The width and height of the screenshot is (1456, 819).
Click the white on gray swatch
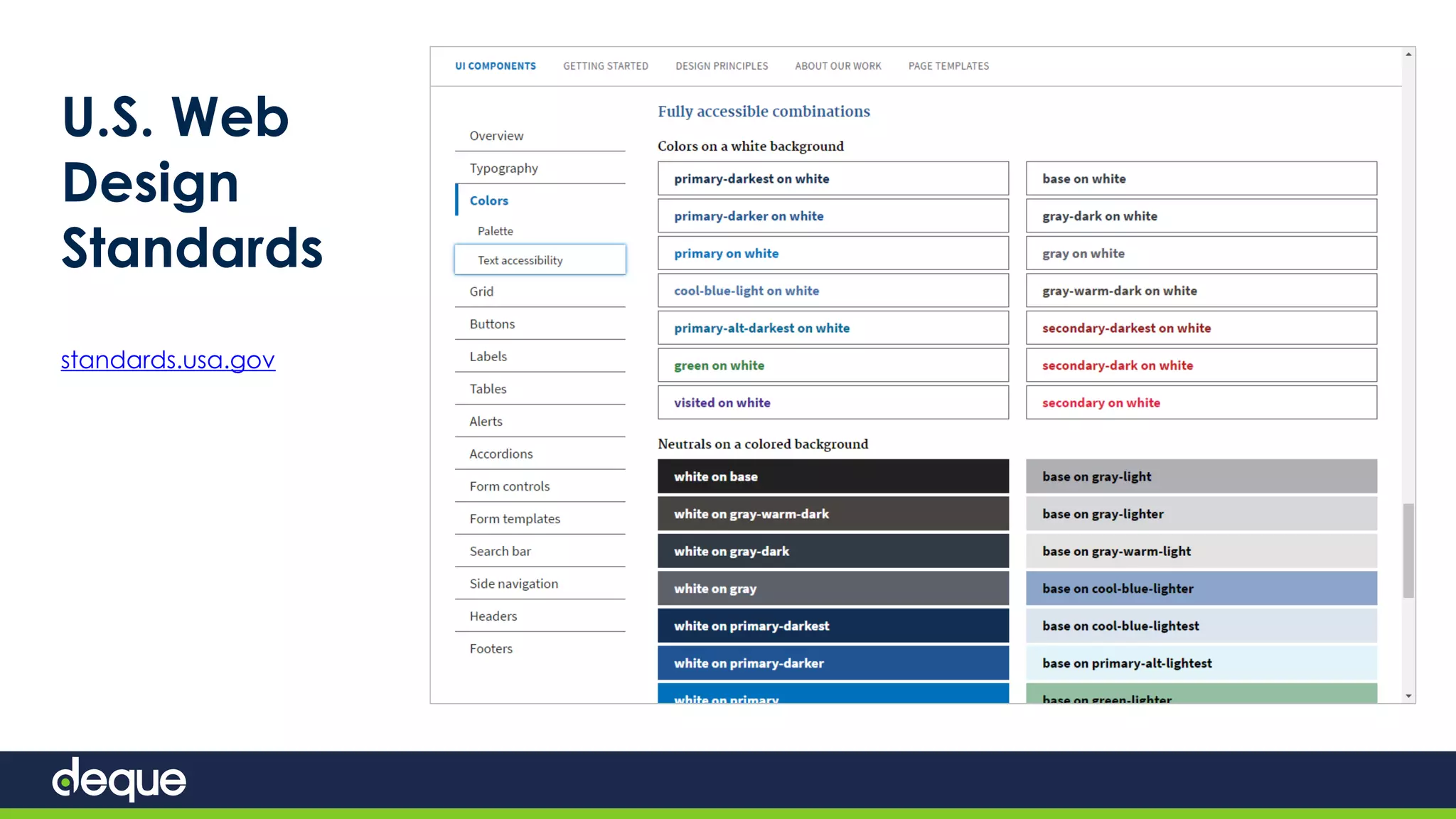[x=833, y=589]
